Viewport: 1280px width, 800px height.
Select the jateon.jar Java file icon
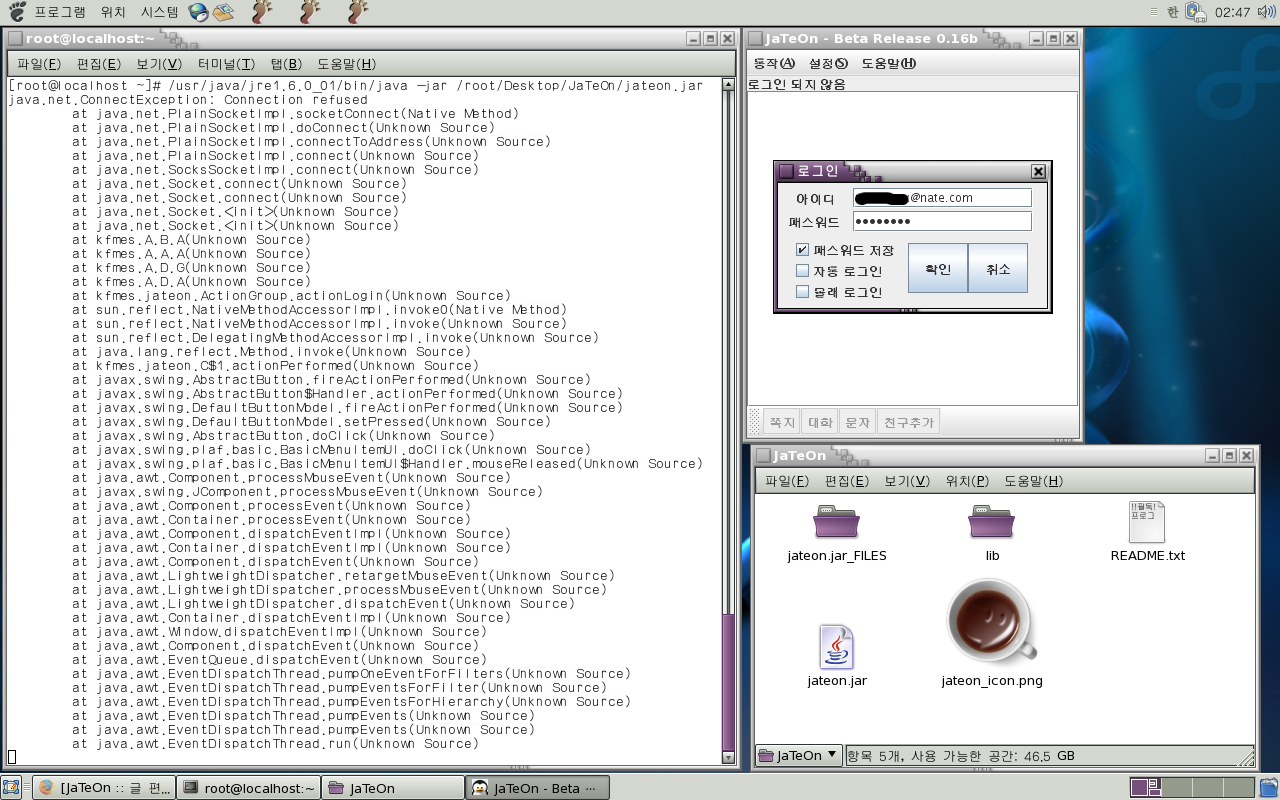point(836,647)
